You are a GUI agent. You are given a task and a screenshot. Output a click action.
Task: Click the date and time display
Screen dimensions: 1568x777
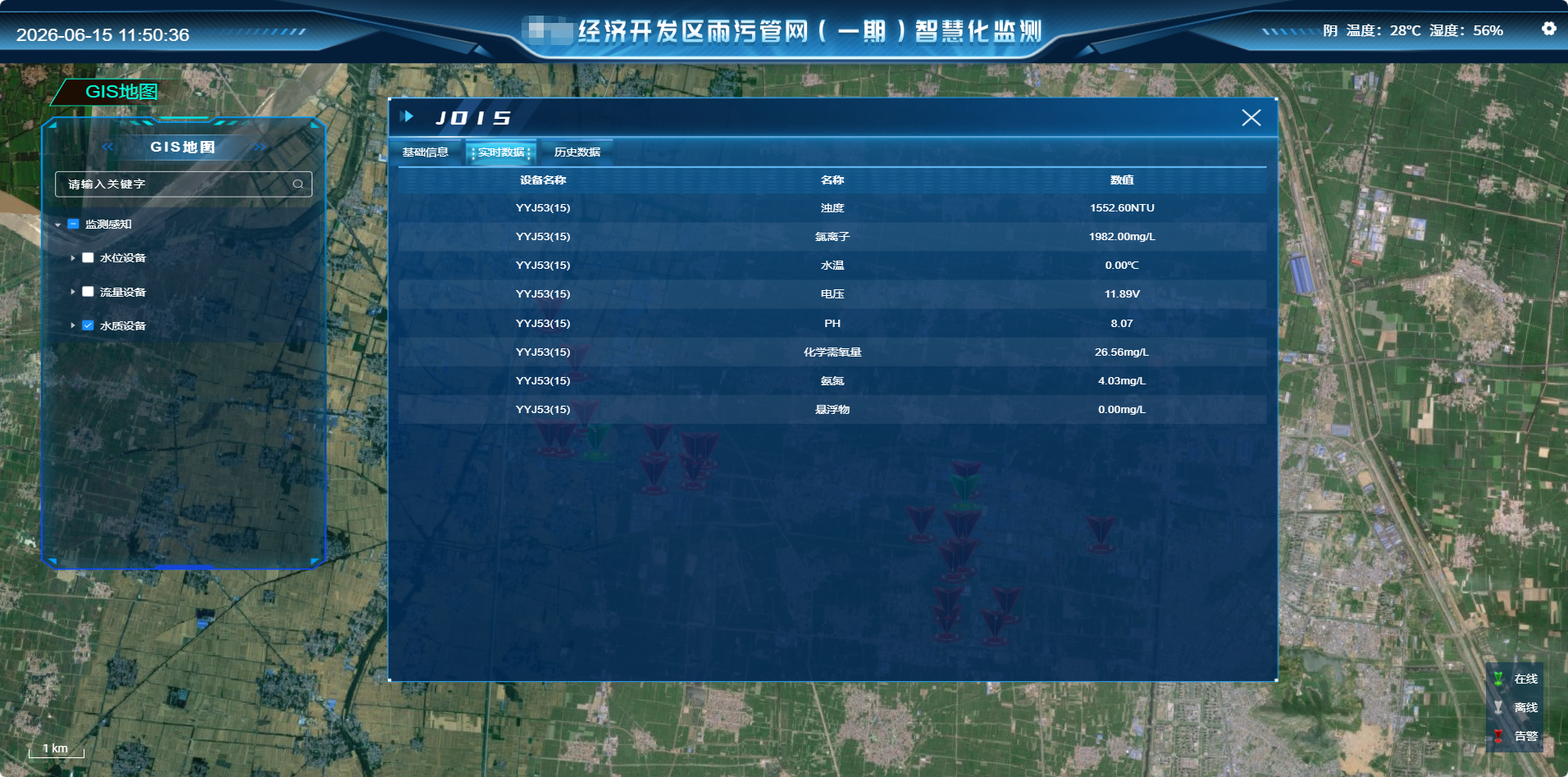[103, 34]
